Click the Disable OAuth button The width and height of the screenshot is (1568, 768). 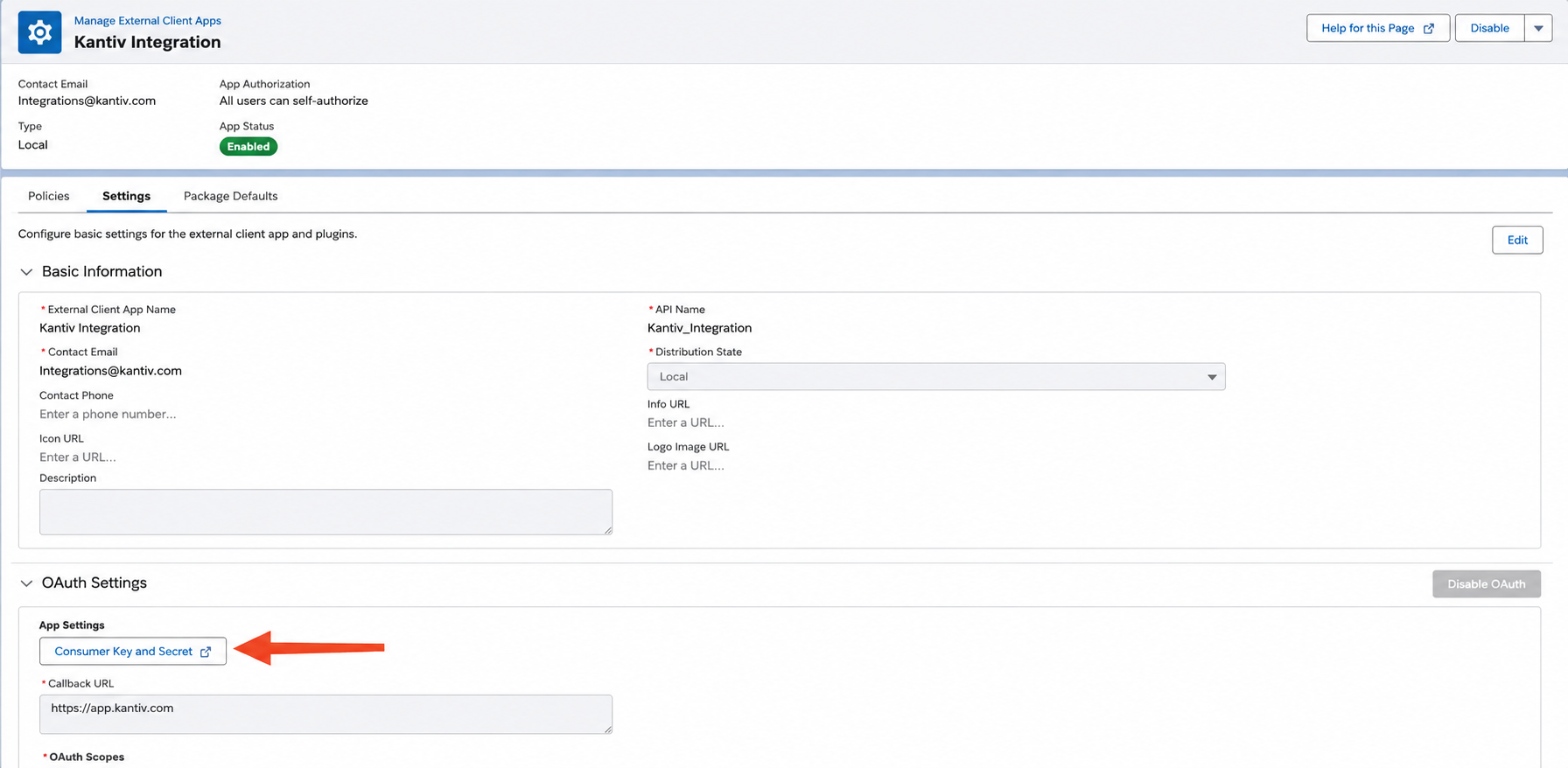[1487, 584]
